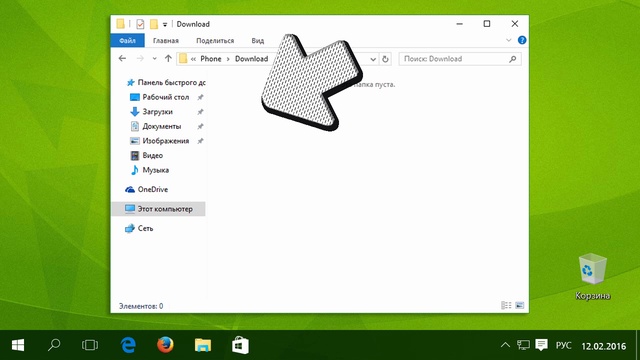Open the Windows Start menu
Viewport: 640px width, 360px height.
point(18,345)
